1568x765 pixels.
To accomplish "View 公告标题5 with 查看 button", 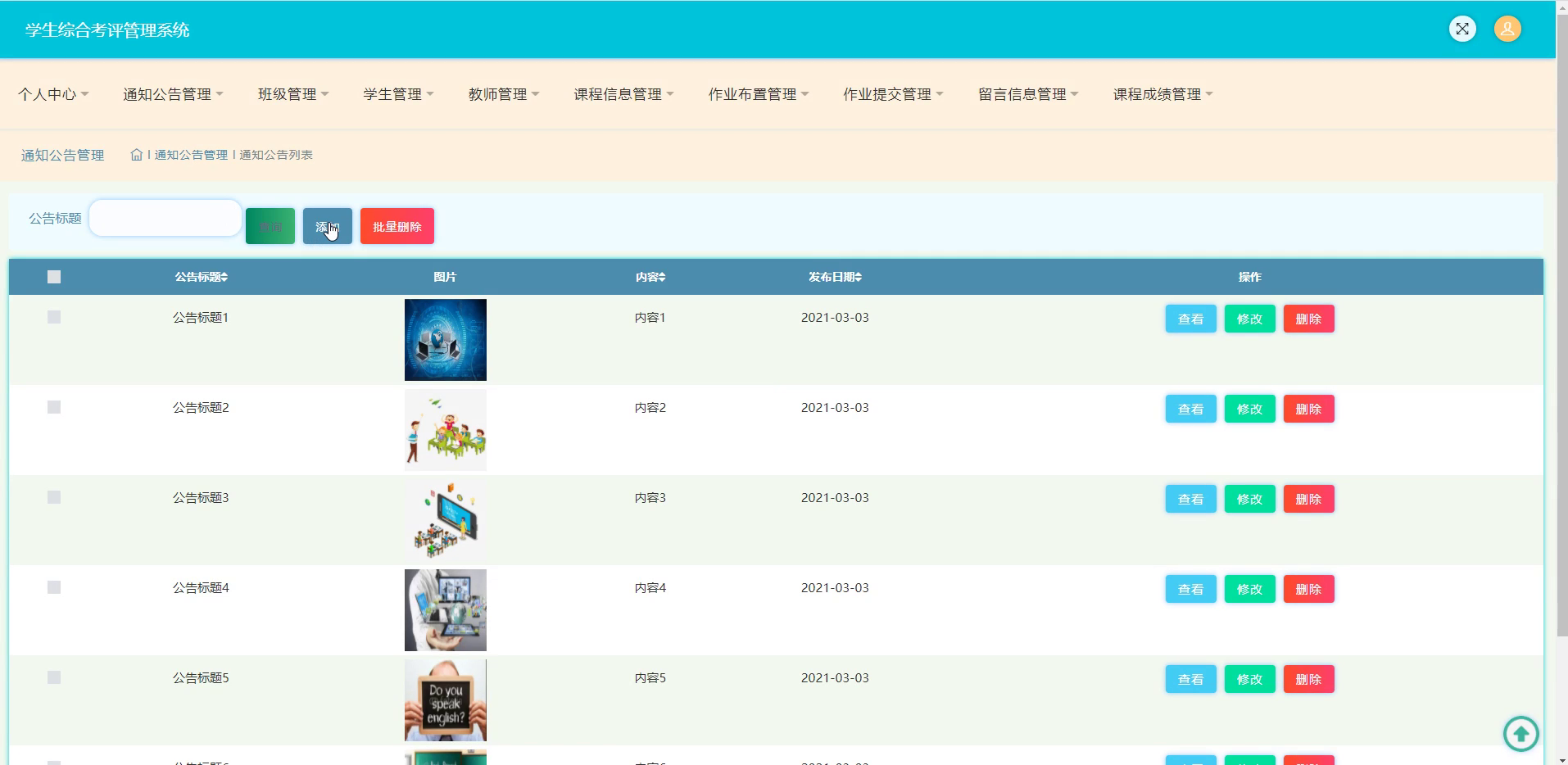I will coord(1191,679).
